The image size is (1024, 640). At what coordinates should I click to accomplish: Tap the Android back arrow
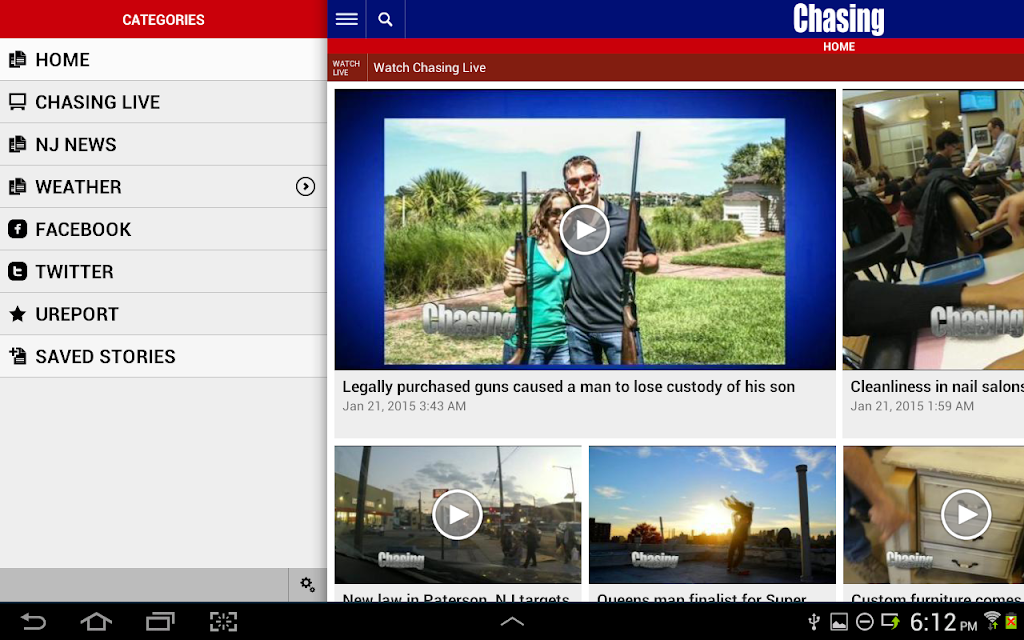tap(33, 621)
